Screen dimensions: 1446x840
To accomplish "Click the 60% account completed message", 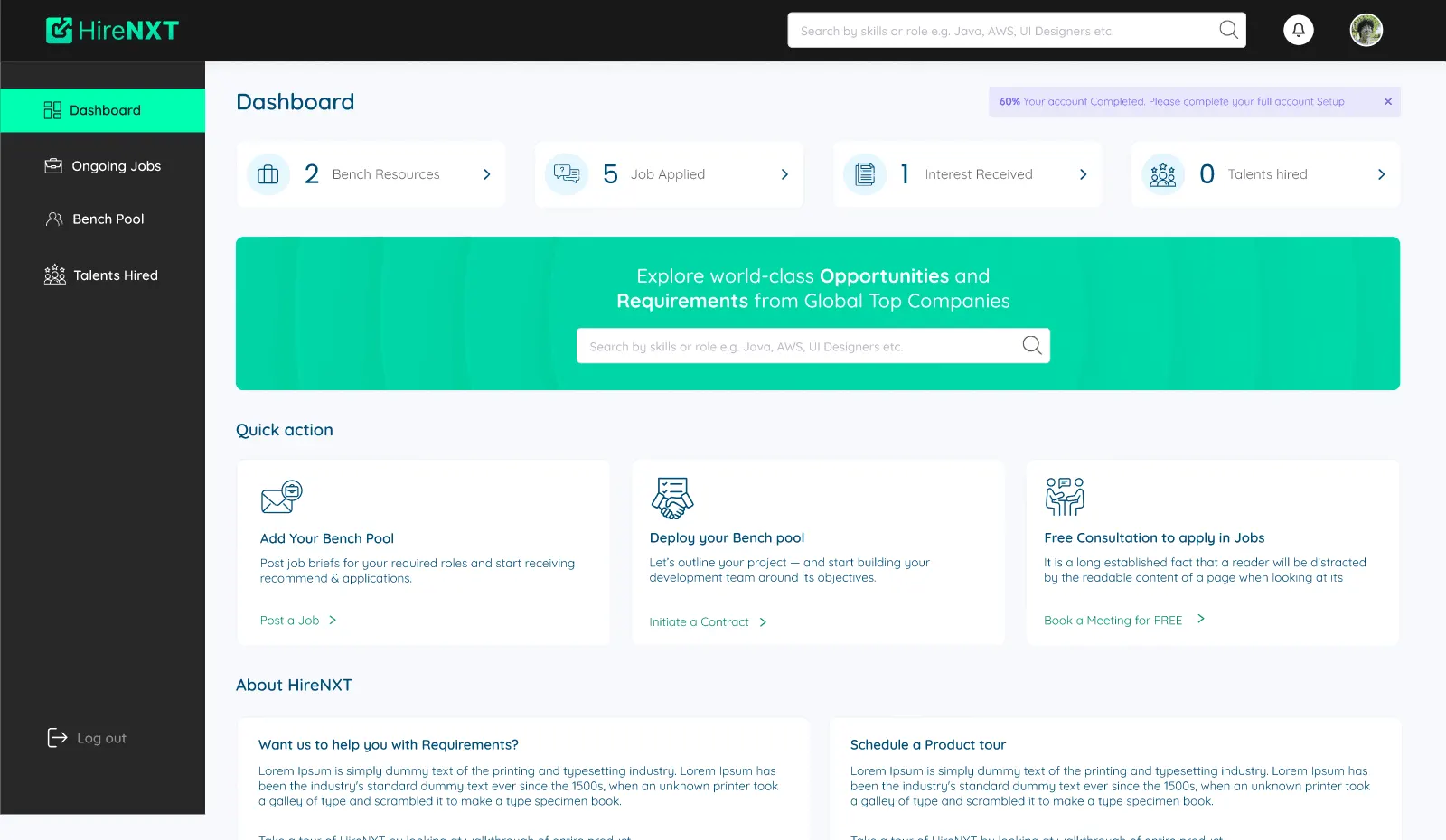I will click(x=1171, y=101).
